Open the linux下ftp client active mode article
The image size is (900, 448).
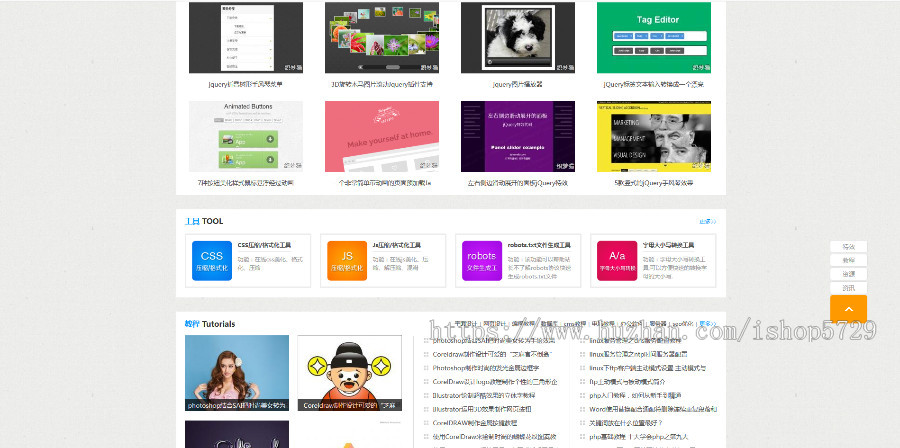coord(647,368)
